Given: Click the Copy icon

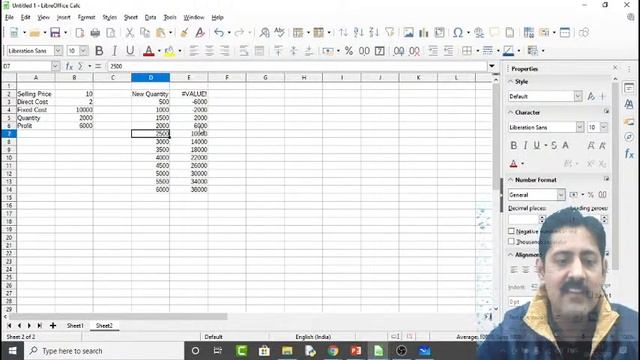Looking at the screenshot, I should tap(144, 33).
